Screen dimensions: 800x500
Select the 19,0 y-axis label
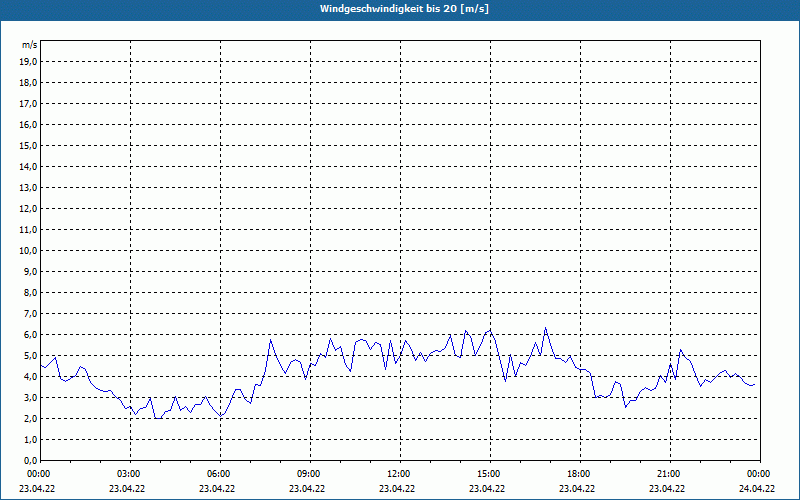tap(29, 62)
